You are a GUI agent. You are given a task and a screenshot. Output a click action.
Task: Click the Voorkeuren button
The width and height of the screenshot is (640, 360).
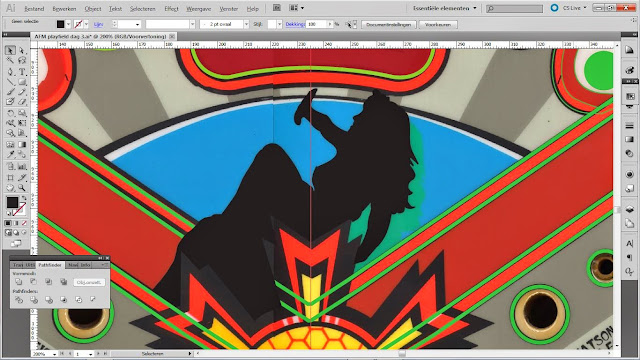(x=438, y=24)
